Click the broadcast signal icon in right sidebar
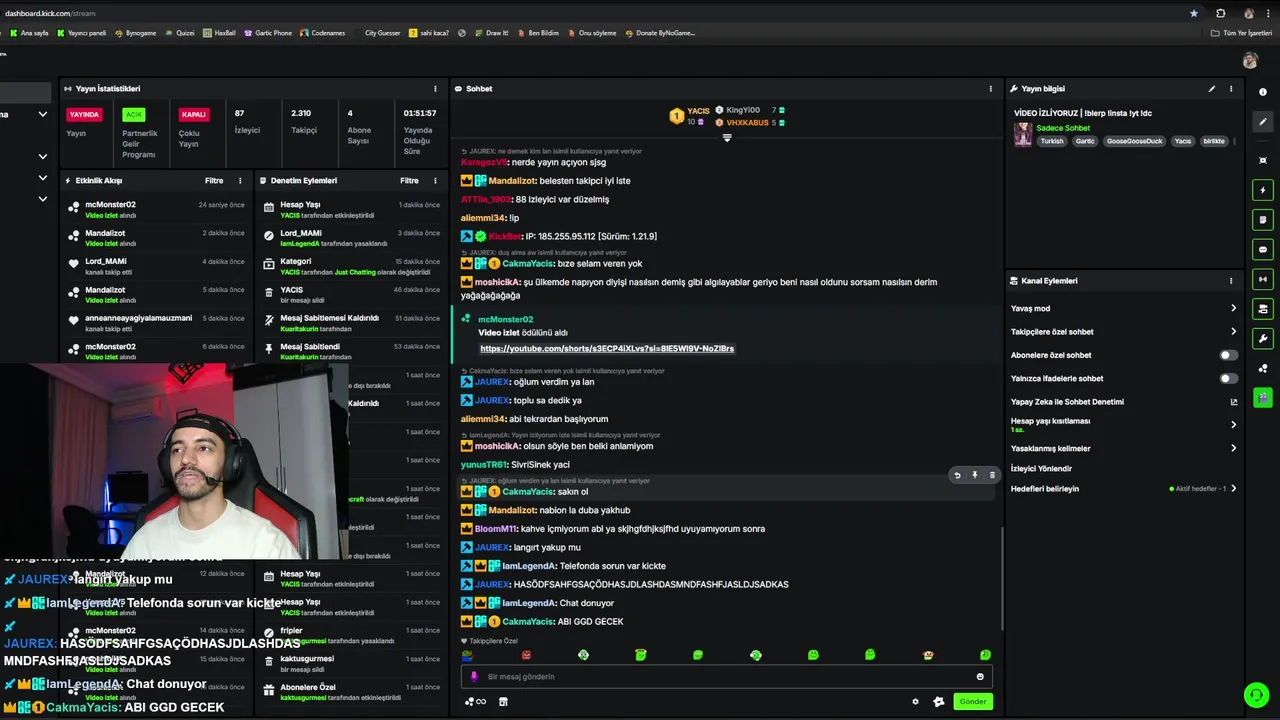Image resolution: width=1280 pixels, height=720 pixels. pyautogui.click(x=1263, y=279)
